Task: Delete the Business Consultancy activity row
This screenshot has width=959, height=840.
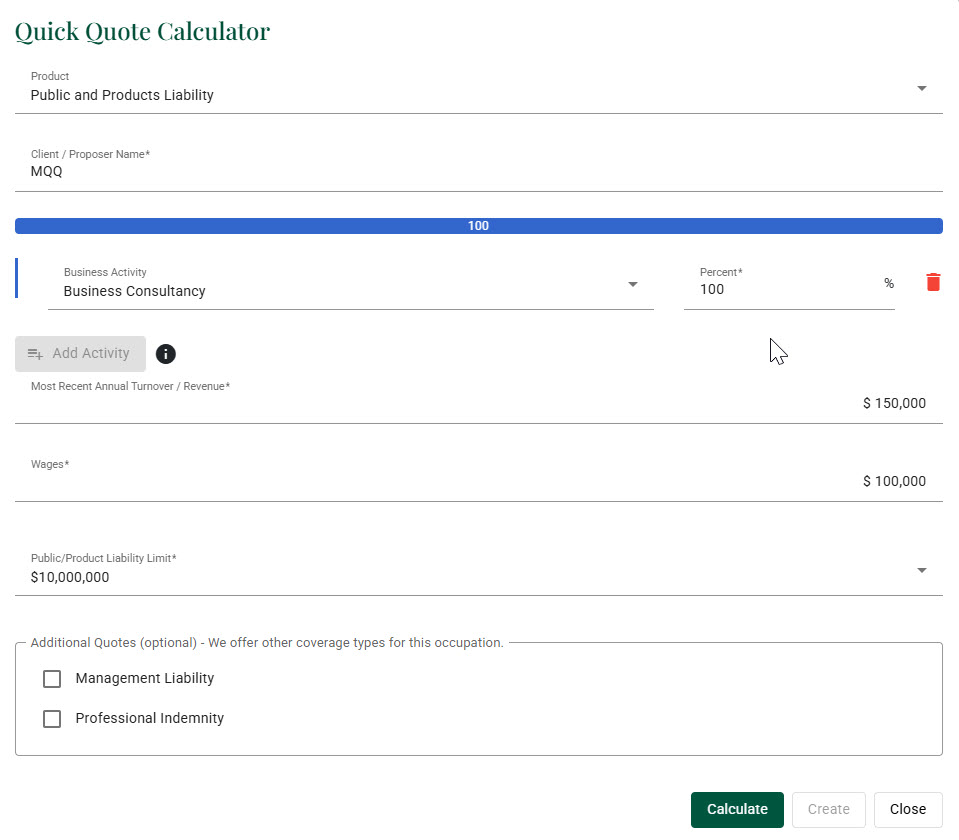Action: 933,282
